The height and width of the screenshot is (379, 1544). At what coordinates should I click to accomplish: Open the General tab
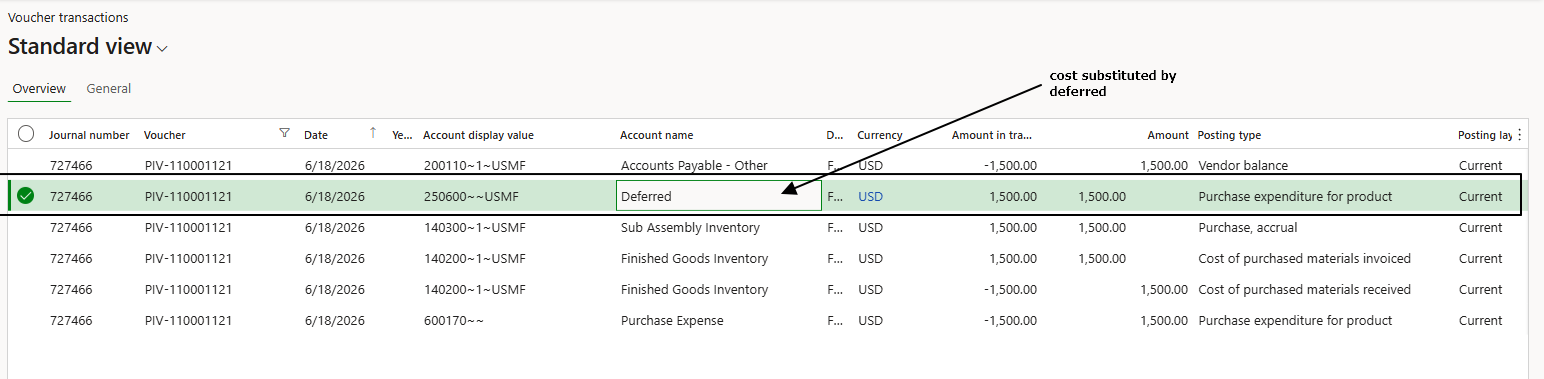click(x=109, y=89)
